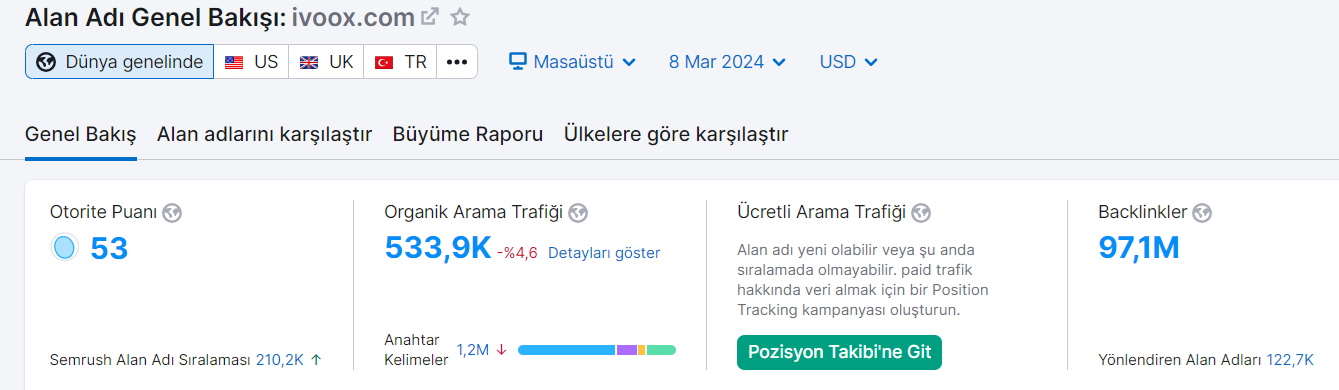Open the Masaüstü device dropdown
This screenshot has height=390, width=1339.
pos(573,62)
